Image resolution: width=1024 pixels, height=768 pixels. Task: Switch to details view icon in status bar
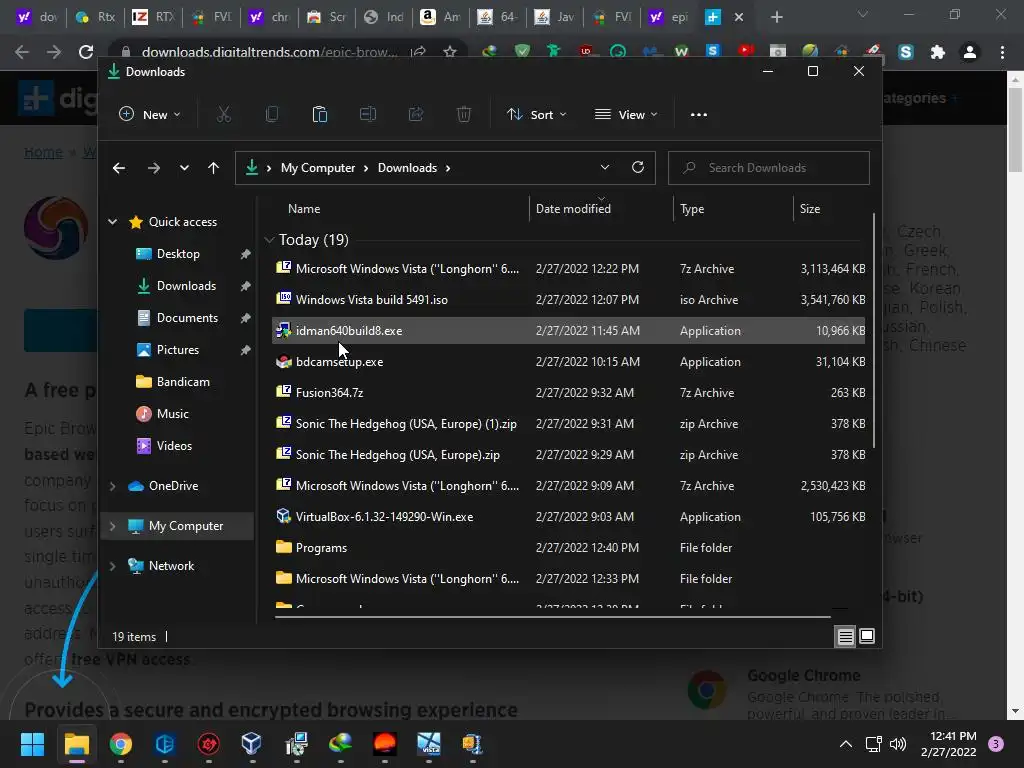[x=846, y=636]
